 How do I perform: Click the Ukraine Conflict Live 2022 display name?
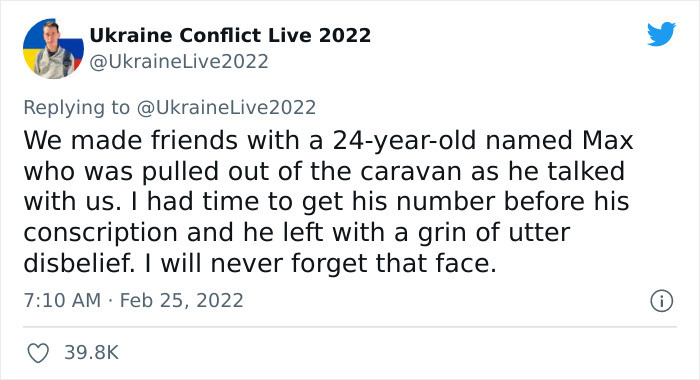pos(230,35)
